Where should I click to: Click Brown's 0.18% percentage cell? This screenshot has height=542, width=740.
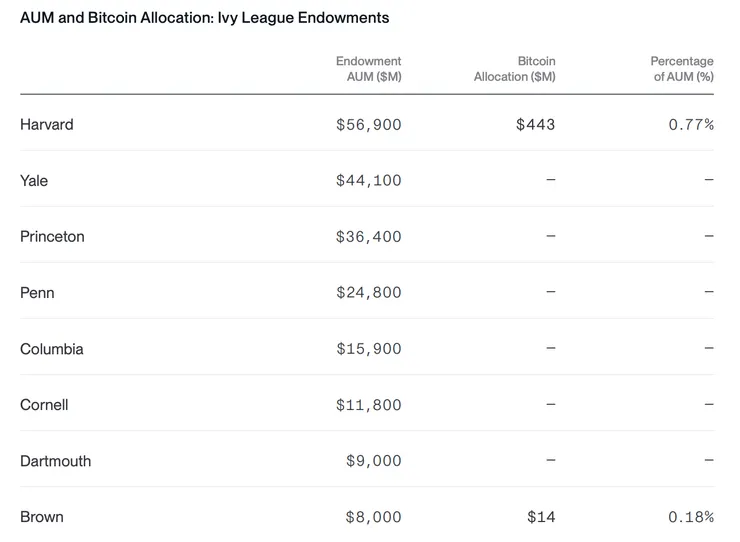(x=691, y=517)
